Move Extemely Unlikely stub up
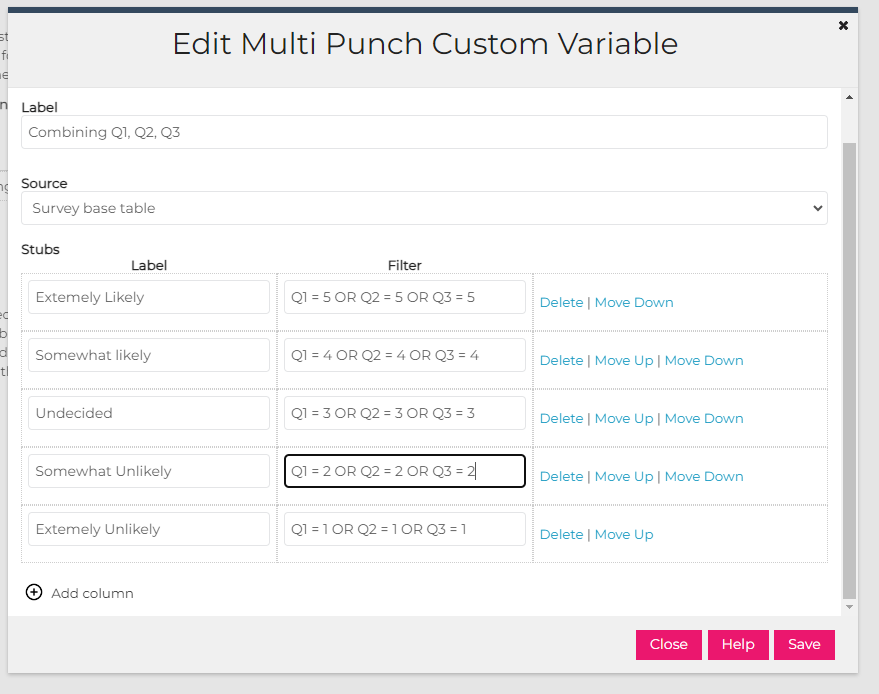 pos(624,535)
